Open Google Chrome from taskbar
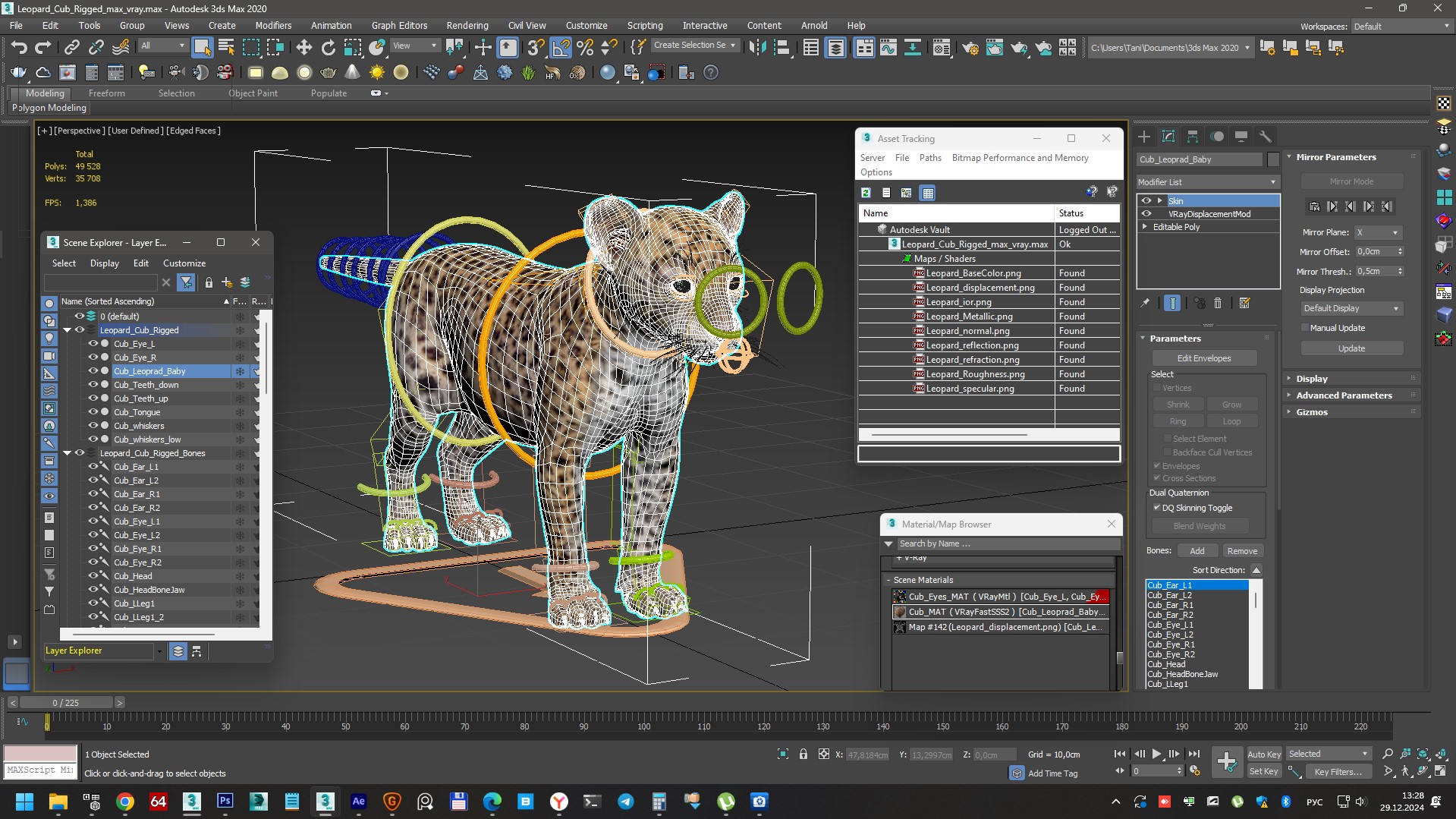Screen dimensions: 1456x819 (125, 802)
